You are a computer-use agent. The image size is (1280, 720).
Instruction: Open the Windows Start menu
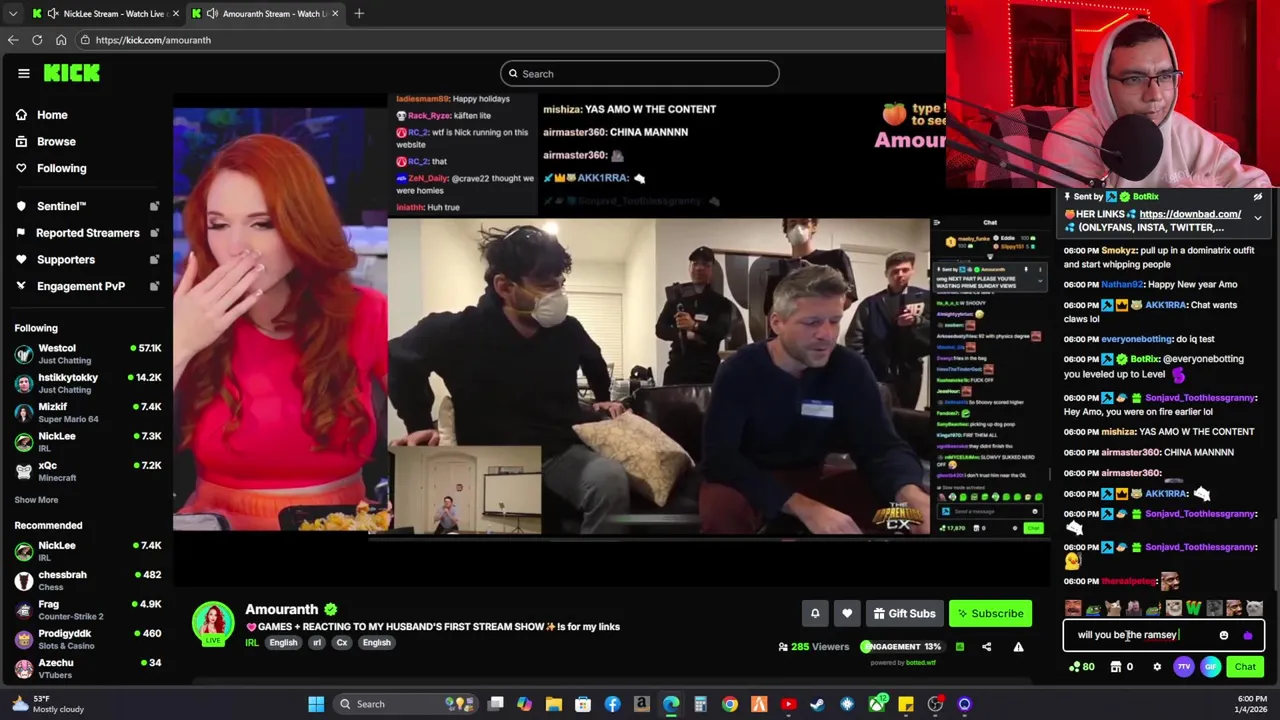click(316, 704)
